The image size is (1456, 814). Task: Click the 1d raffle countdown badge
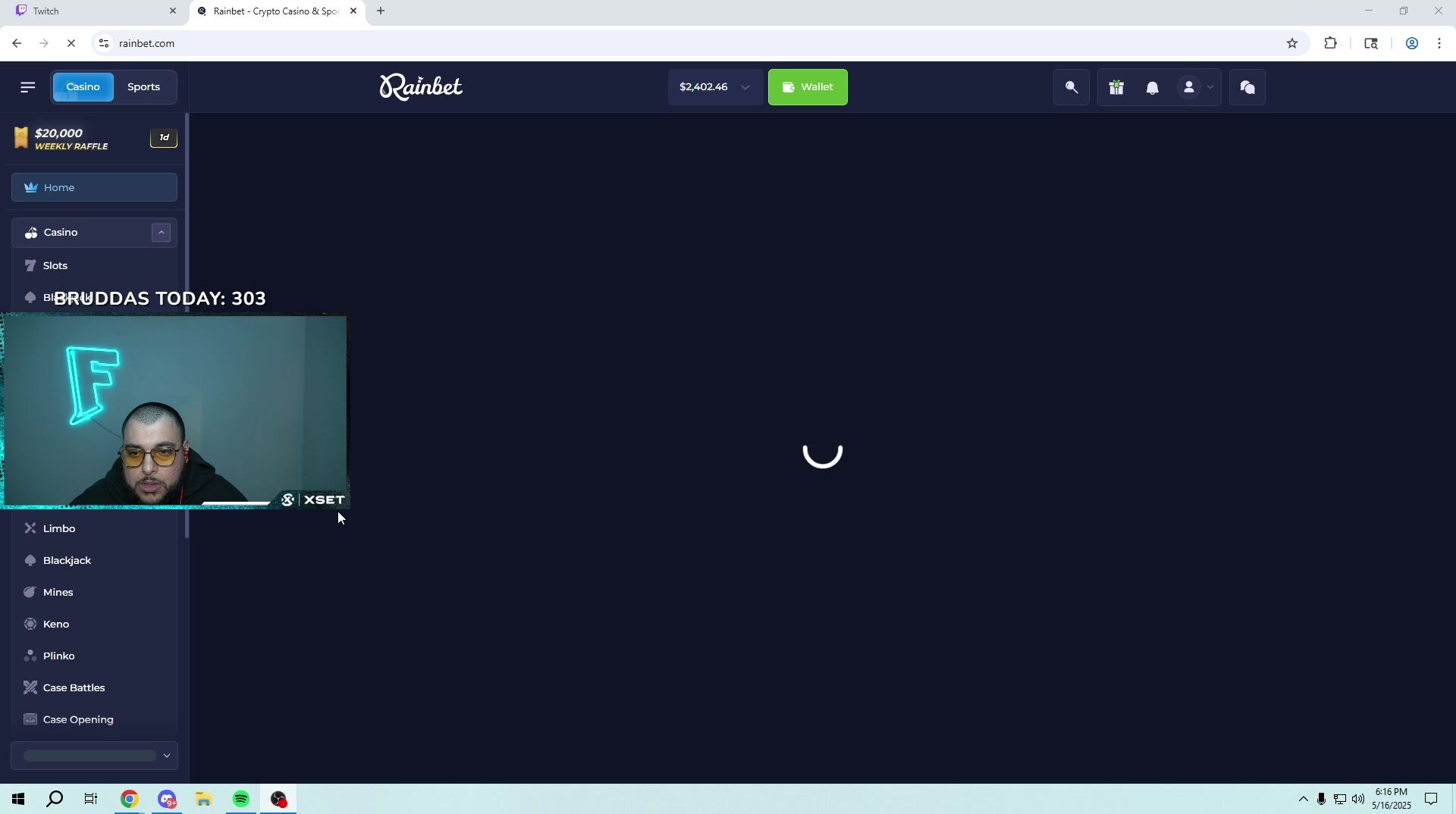(164, 138)
